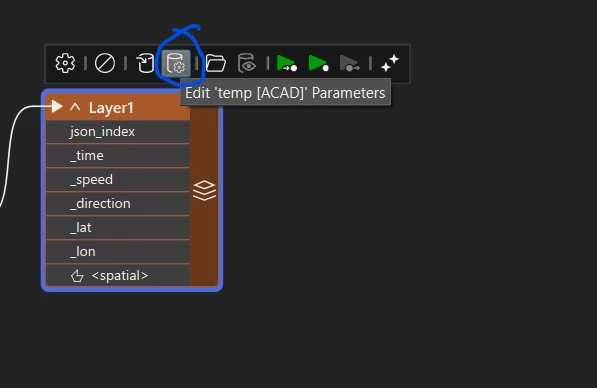
Task: Click the Layer1 input port triangle
Action: [56, 106]
